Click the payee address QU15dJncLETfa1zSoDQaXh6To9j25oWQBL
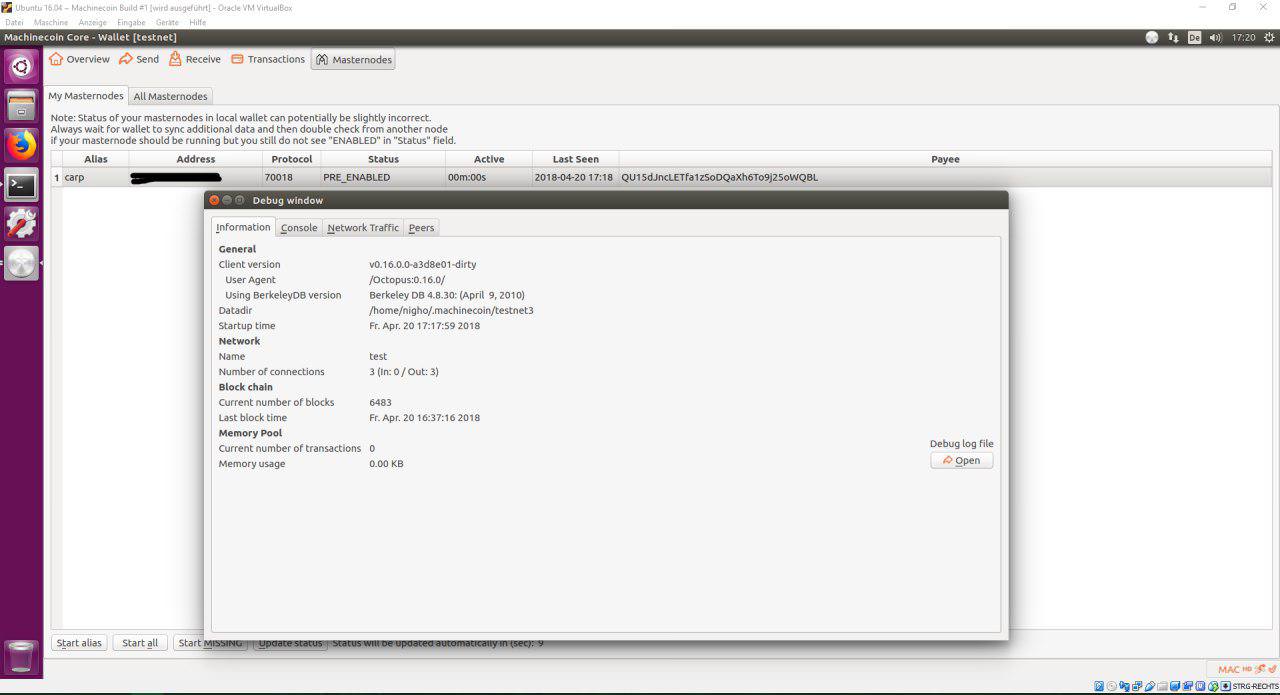 tap(719, 177)
